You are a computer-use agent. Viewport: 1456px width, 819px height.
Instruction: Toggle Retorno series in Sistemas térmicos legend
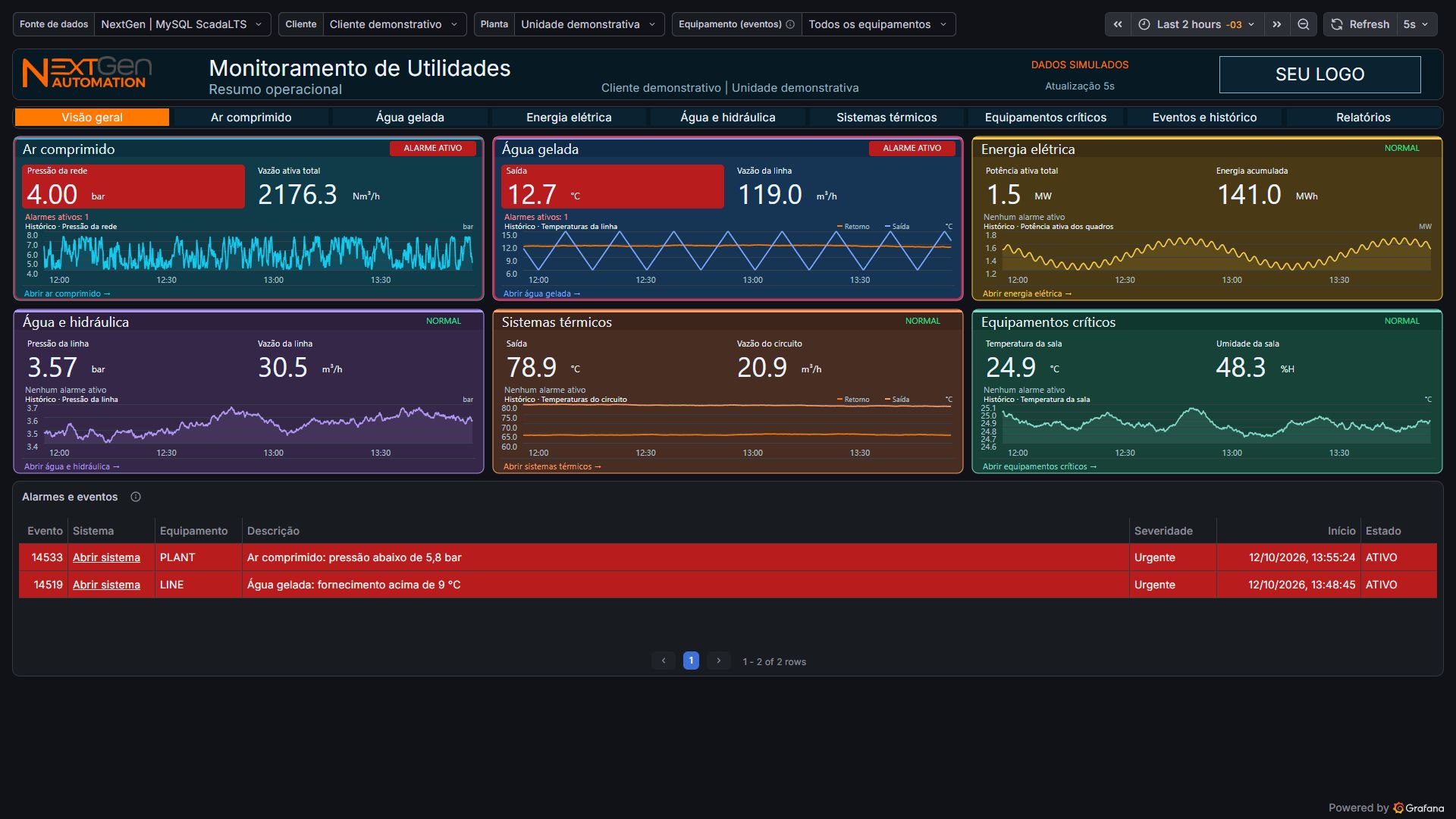click(x=853, y=400)
